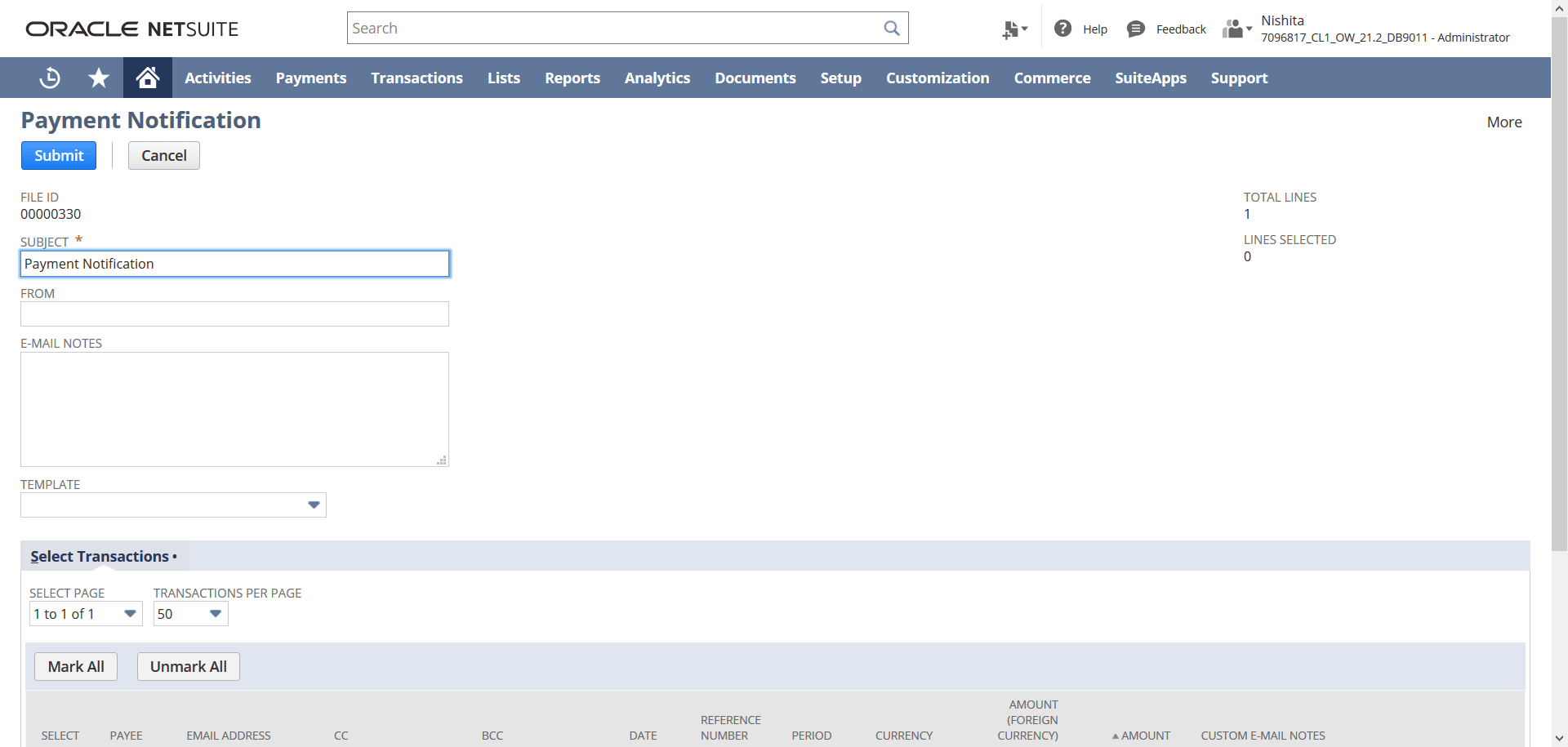This screenshot has width=1568, height=747.
Task: Expand the Template dropdown
Action: (314, 505)
